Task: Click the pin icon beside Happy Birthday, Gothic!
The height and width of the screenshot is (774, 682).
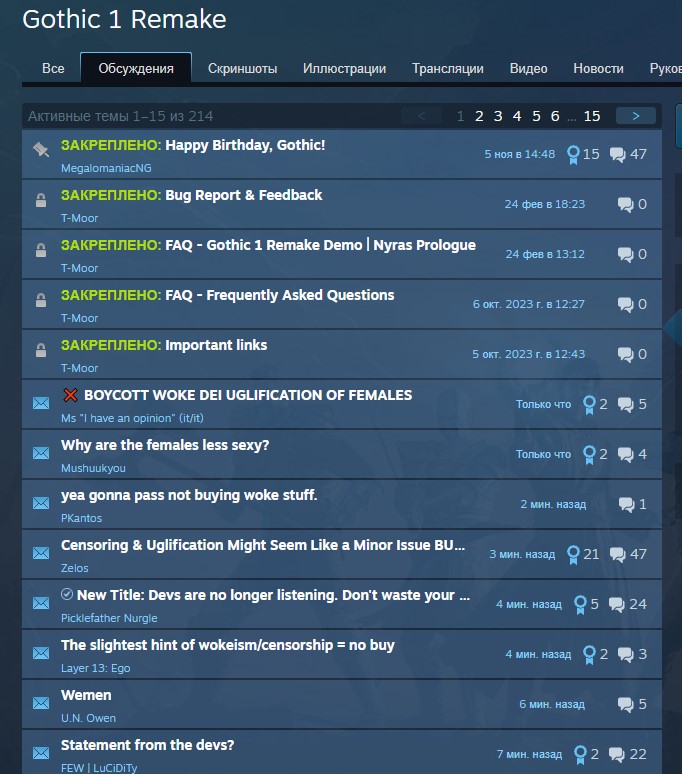Action: (x=41, y=149)
